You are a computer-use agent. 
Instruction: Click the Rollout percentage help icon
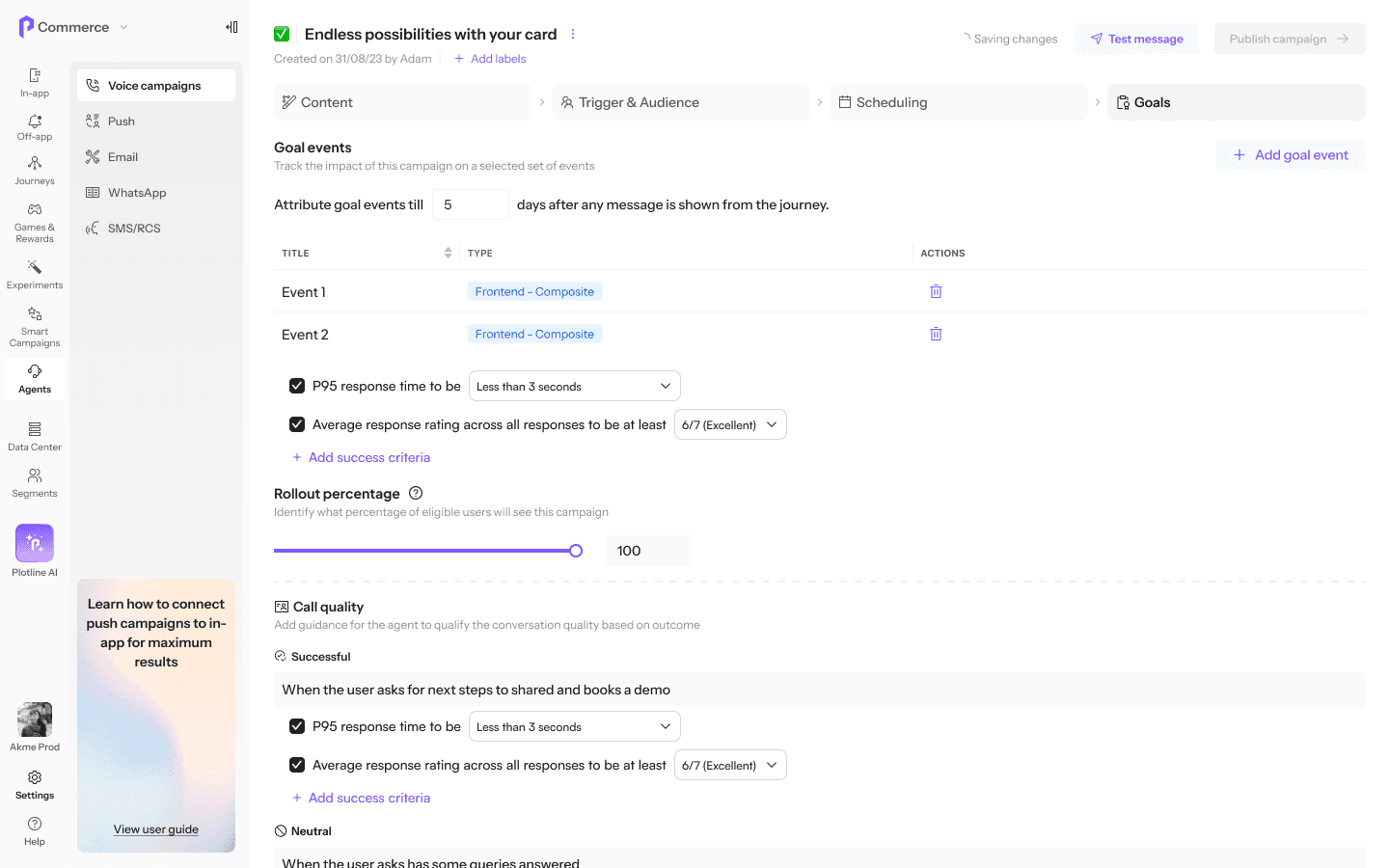(x=416, y=493)
